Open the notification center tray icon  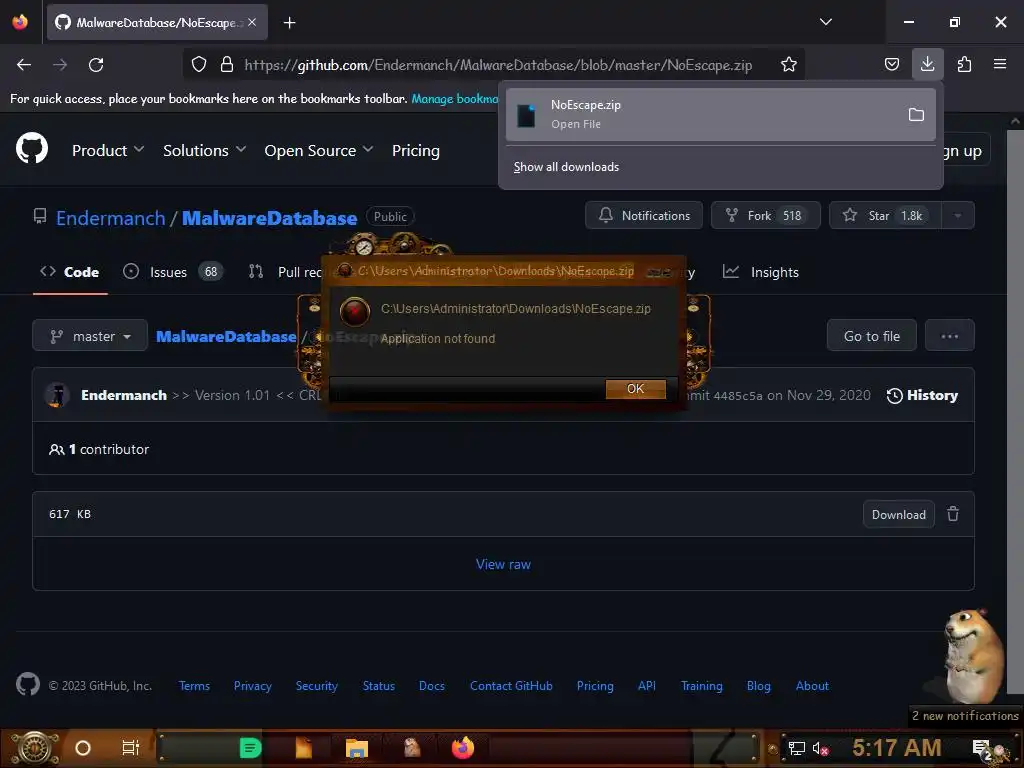(982, 748)
